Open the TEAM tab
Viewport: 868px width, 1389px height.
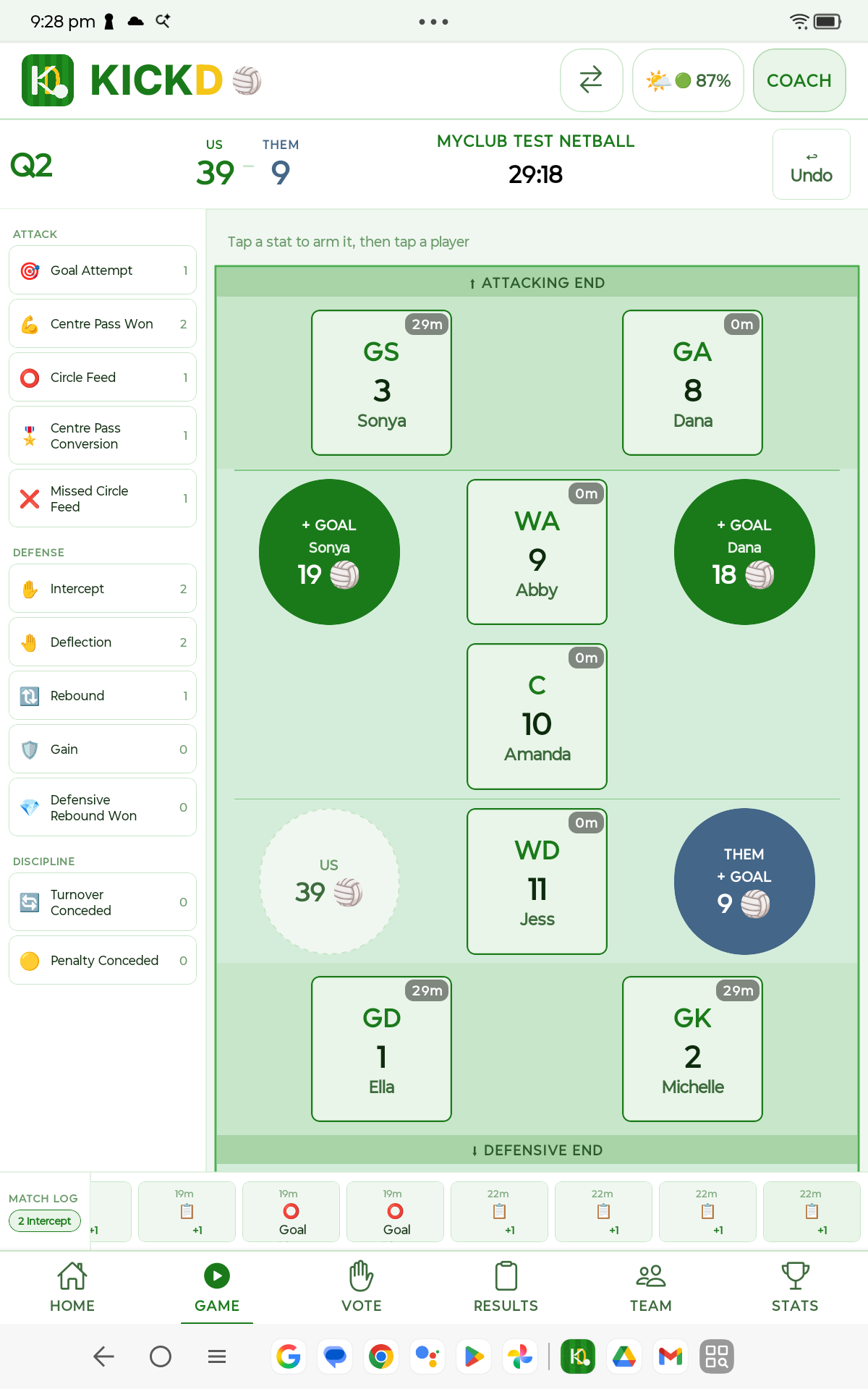651,1287
